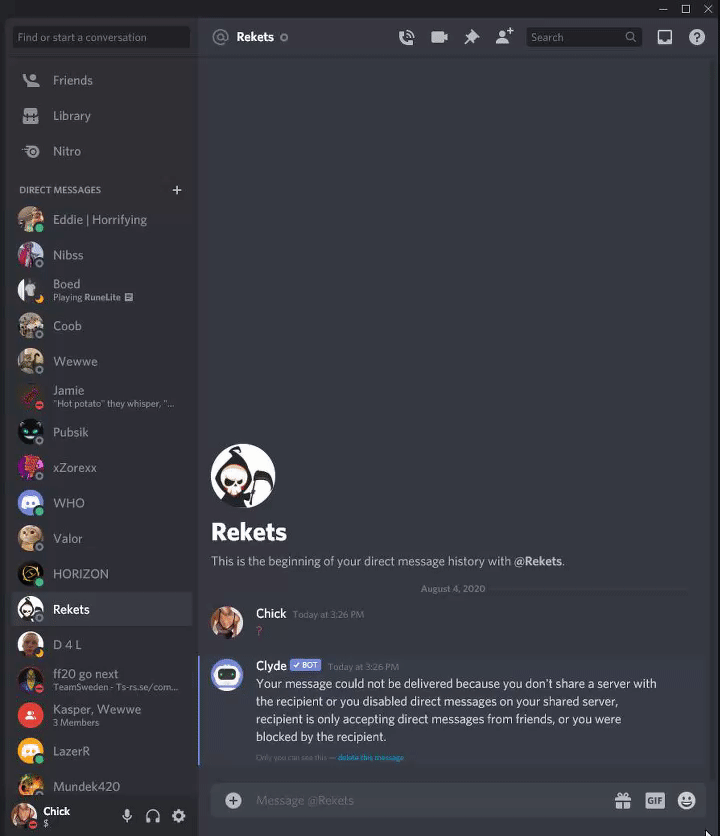Open the GIF picker
Image resolution: width=720 pixels, height=836 pixels.
click(x=655, y=800)
